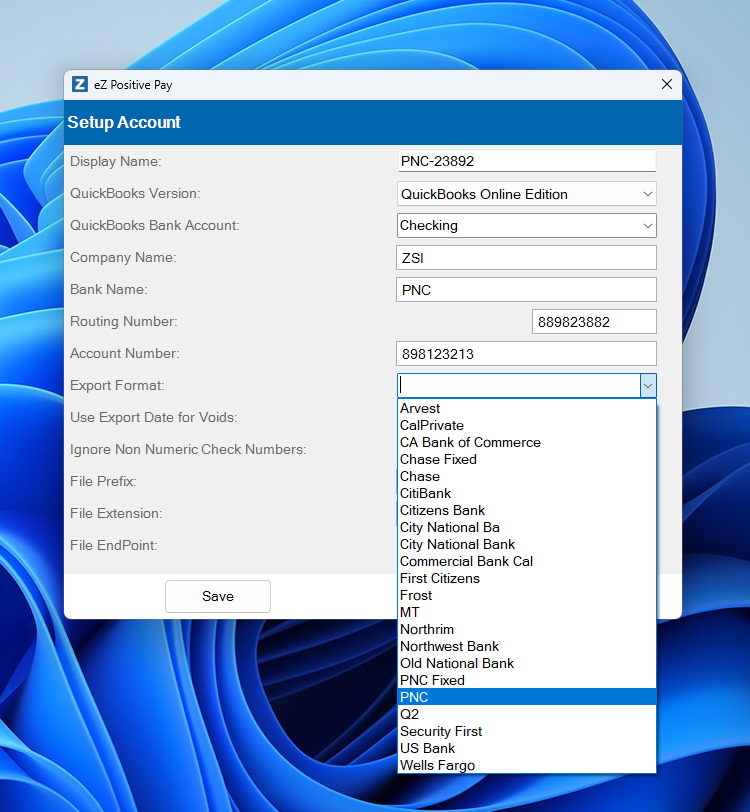Image resolution: width=750 pixels, height=812 pixels.
Task: Focus the Routing Number input box
Action: (x=594, y=322)
